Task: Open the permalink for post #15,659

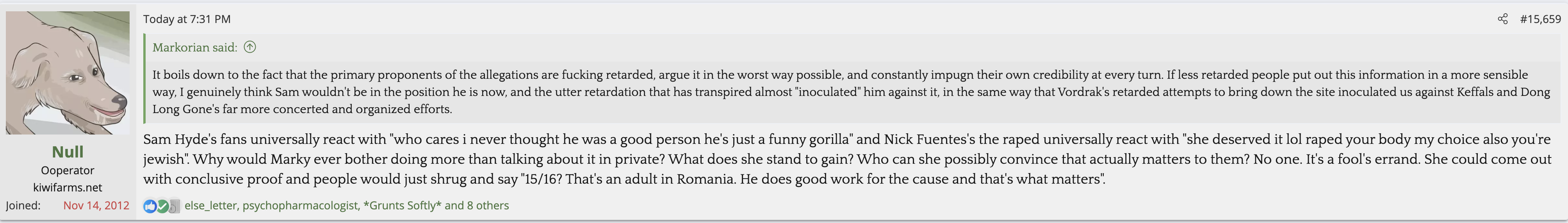Action: click(x=1540, y=19)
